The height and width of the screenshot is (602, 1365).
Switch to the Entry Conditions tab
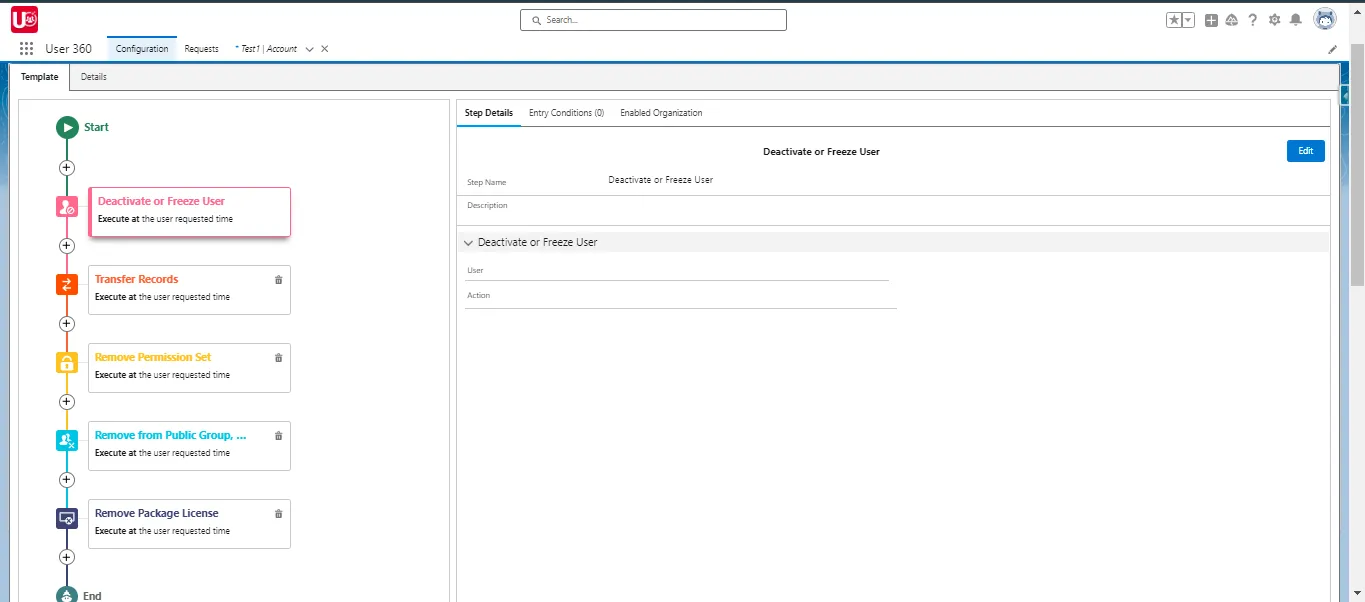click(x=566, y=113)
